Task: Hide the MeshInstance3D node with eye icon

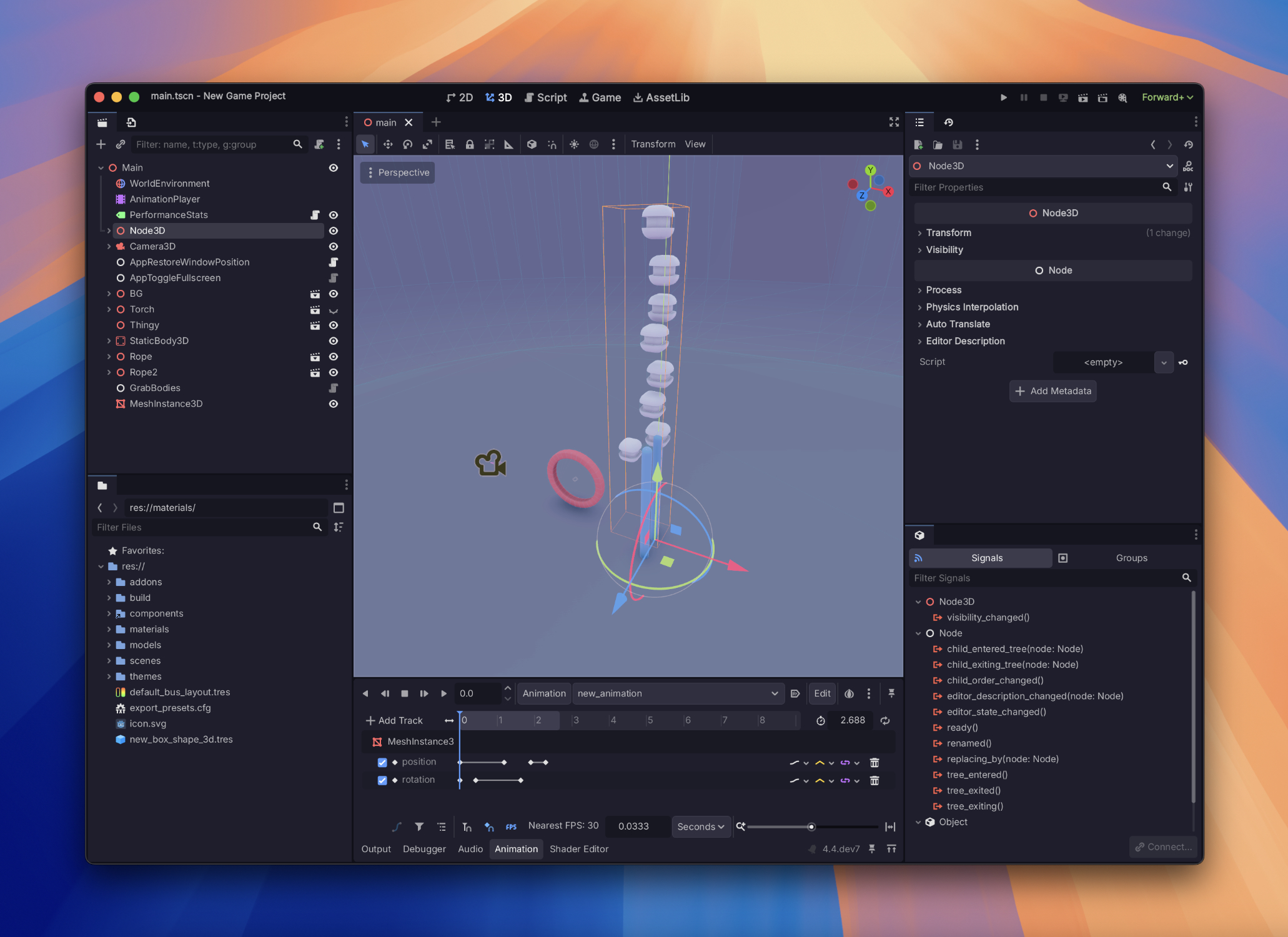Action: click(x=334, y=404)
